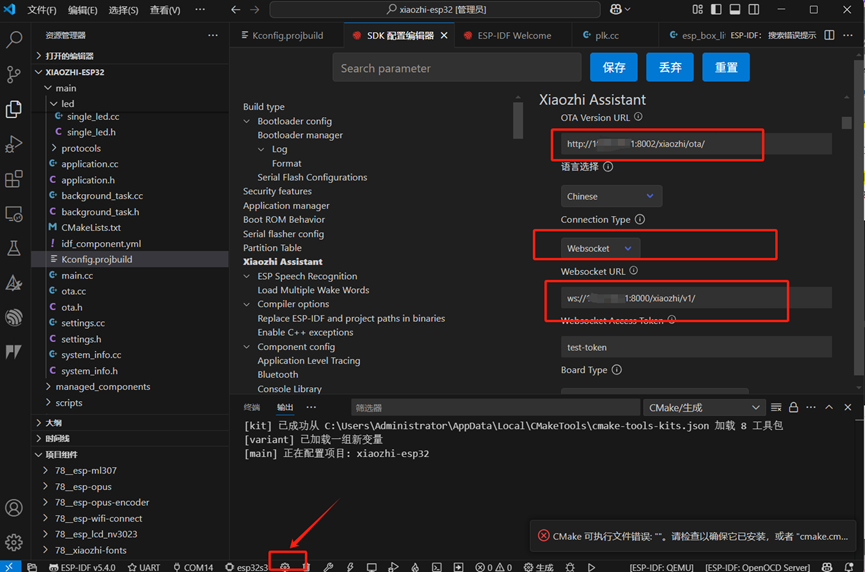This screenshot has width=865, height=572.
Task: Click the info icon next to Connection Type
Action: 640,219
